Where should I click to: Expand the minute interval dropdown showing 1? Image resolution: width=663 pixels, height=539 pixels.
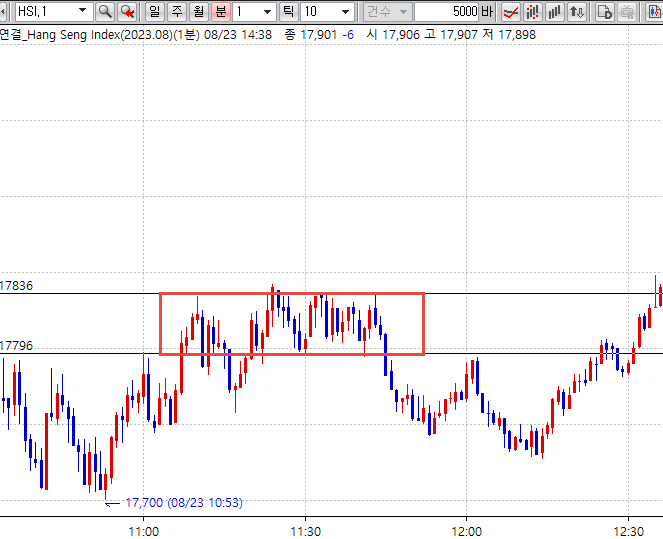266,12
